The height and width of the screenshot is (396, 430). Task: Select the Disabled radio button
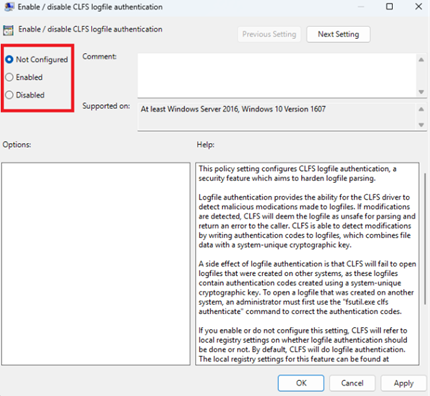tap(9, 95)
